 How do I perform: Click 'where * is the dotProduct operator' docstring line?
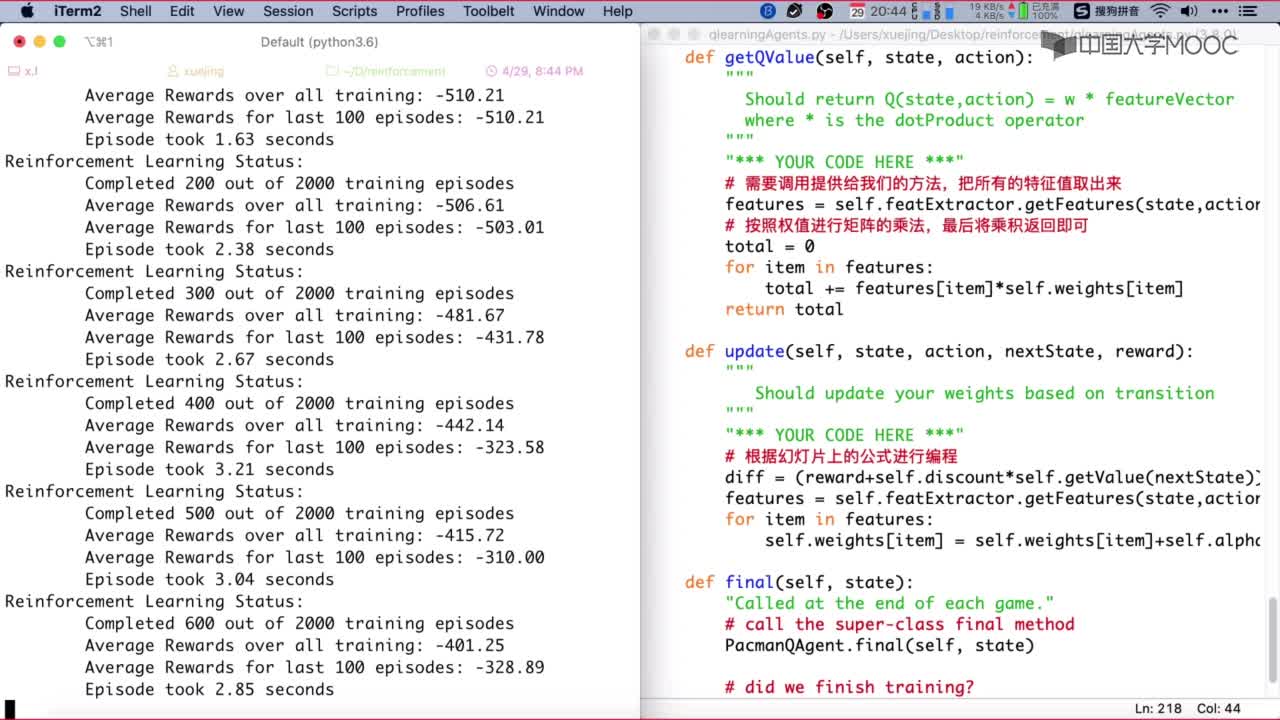pyautogui.click(x=914, y=120)
